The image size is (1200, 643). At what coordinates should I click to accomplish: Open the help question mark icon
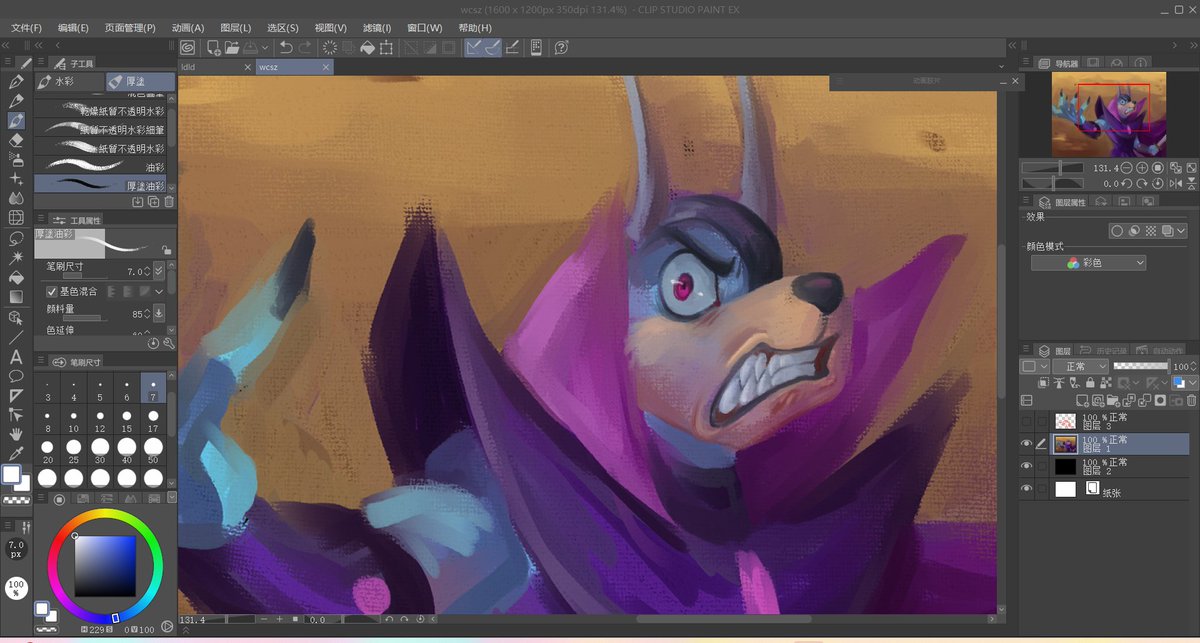coord(561,47)
